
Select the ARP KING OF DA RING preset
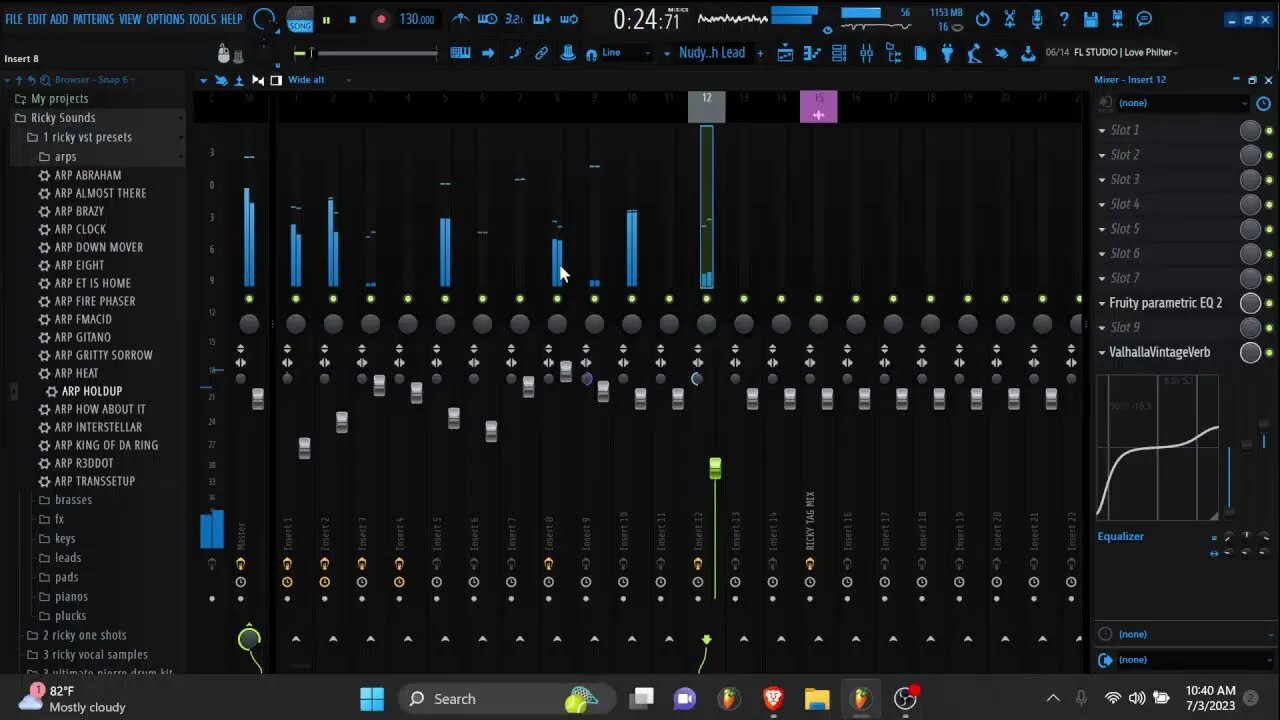click(106, 445)
